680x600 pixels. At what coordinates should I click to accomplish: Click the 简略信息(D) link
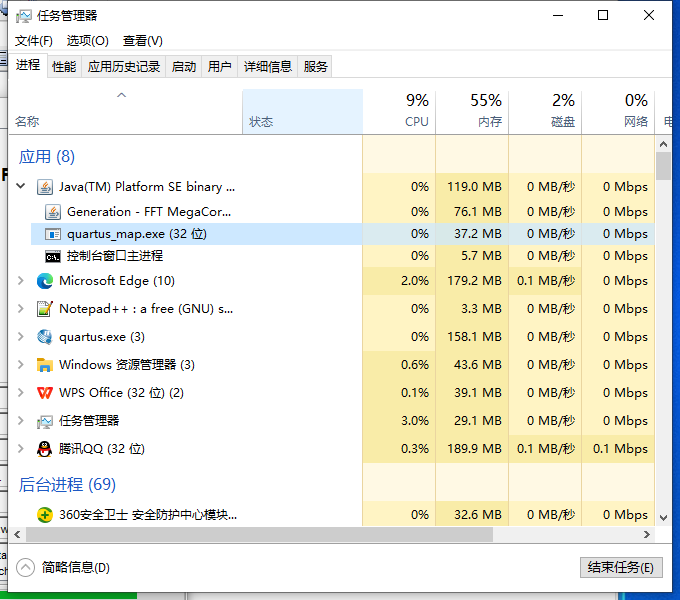[x=75, y=567]
